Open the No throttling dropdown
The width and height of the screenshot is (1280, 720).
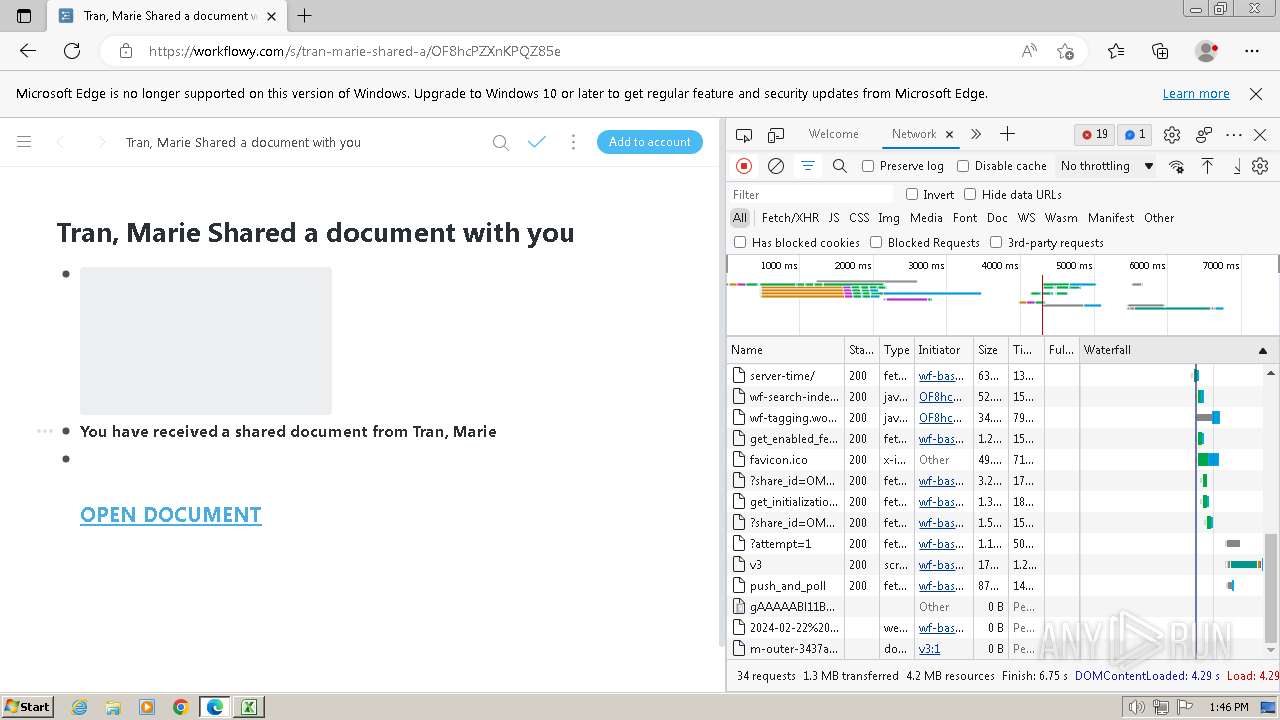pyautogui.click(x=1107, y=166)
